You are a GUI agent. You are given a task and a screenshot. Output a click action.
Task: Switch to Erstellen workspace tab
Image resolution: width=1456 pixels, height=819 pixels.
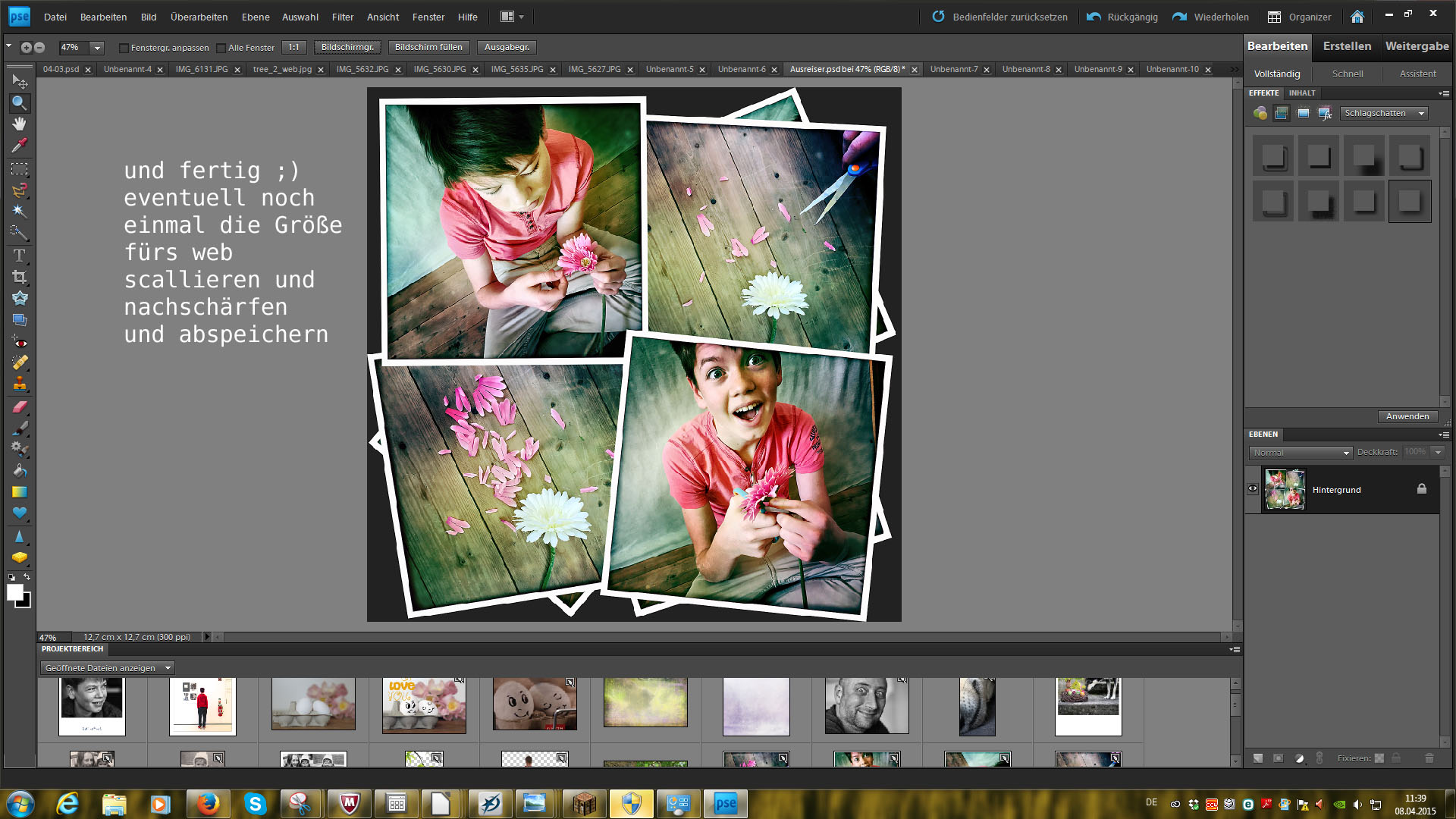click(x=1347, y=46)
